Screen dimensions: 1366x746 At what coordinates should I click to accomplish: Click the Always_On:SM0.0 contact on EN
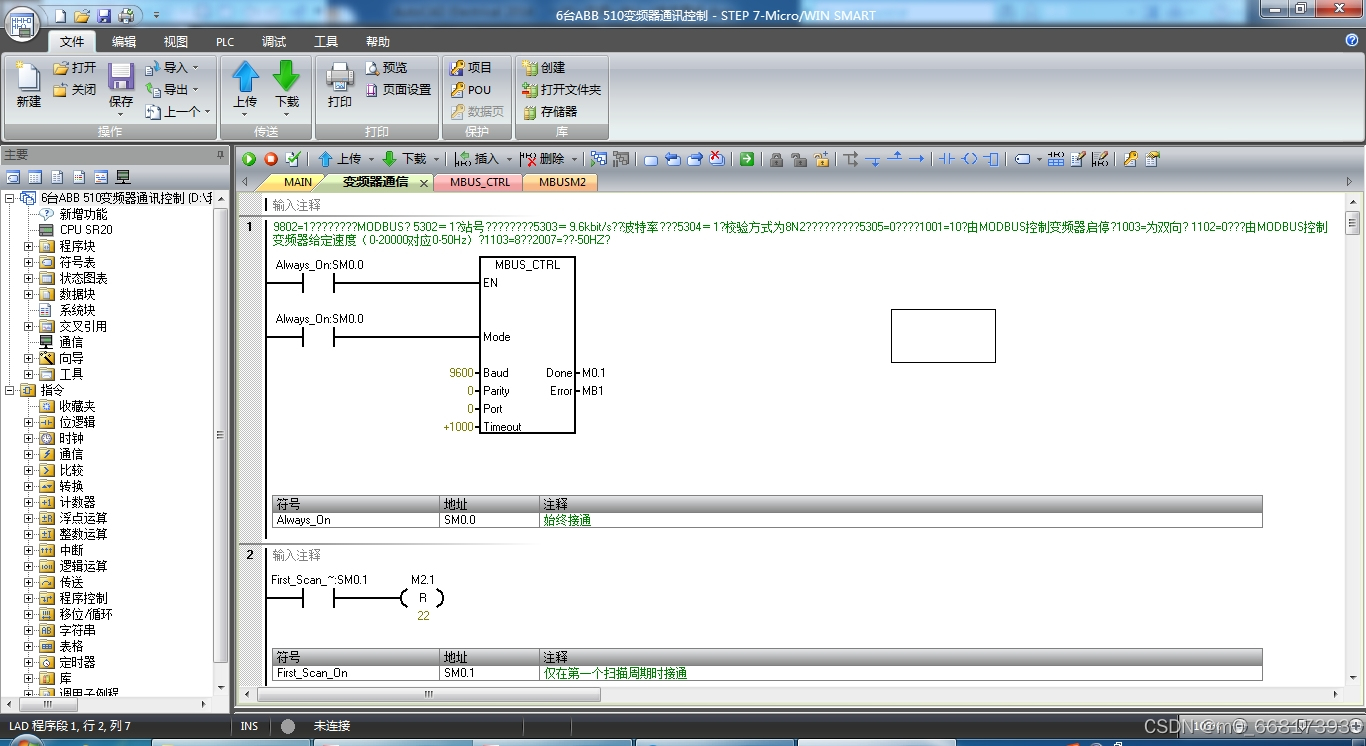318,283
